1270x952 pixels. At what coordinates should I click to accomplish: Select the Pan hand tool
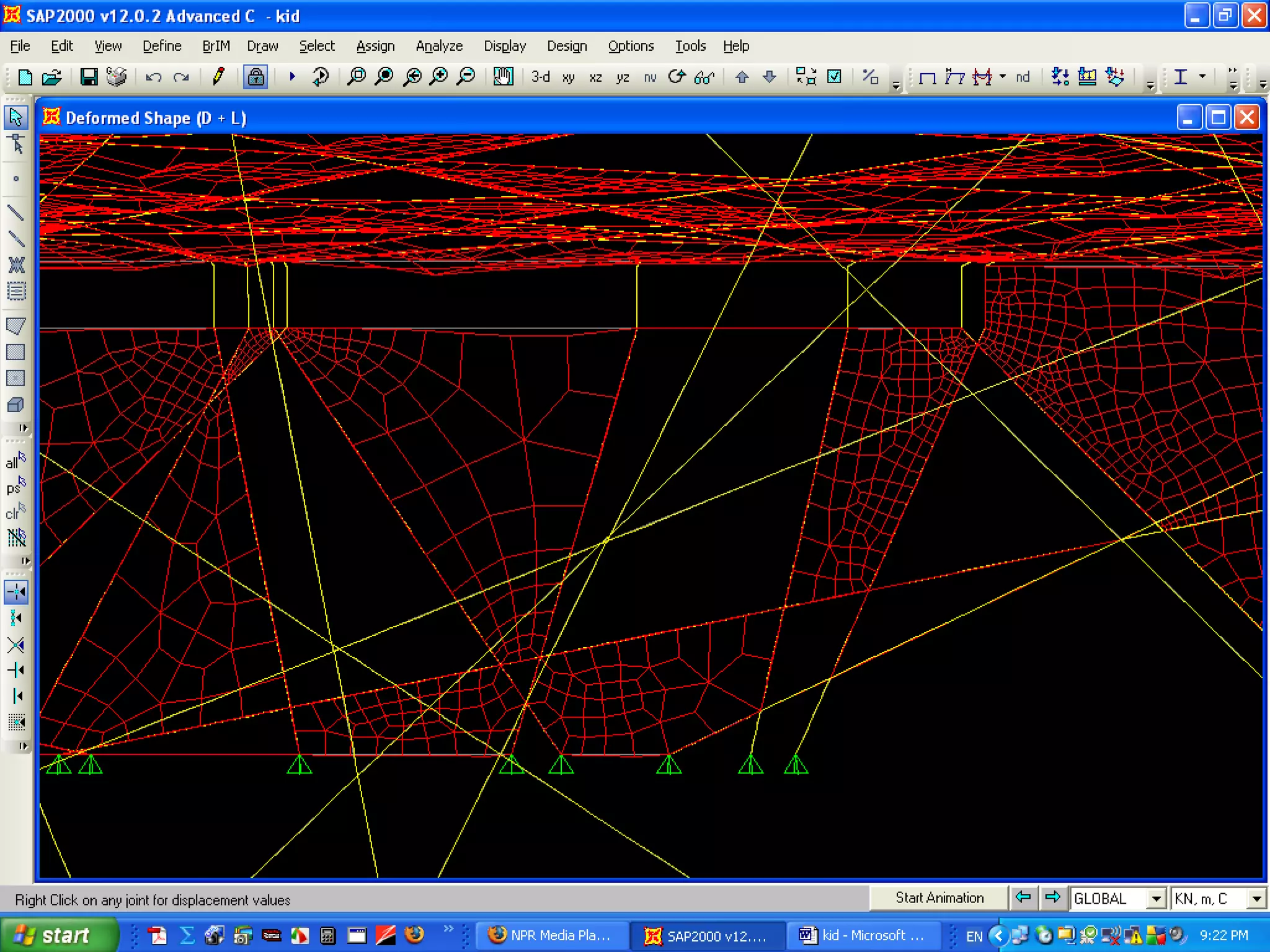[503, 77]
